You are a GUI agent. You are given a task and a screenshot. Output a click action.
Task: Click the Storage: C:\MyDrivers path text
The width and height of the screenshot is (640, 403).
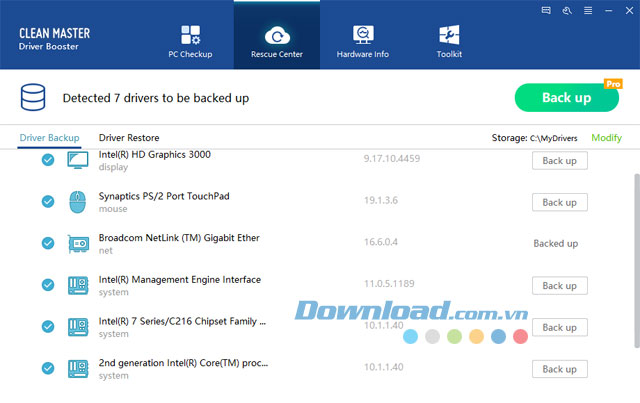pyautogui.click(x=534, y=138)
